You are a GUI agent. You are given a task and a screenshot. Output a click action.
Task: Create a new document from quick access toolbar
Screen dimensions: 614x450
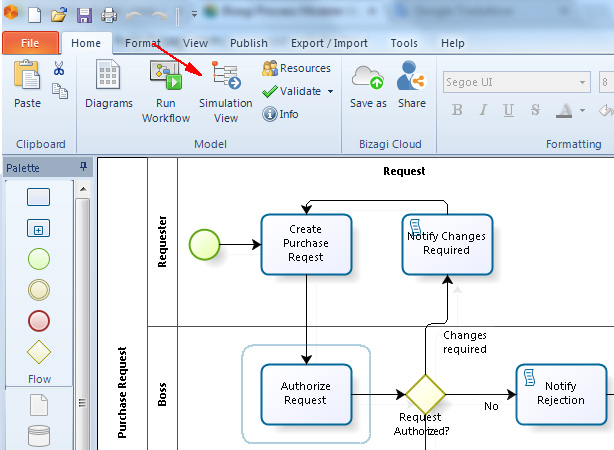34,15
